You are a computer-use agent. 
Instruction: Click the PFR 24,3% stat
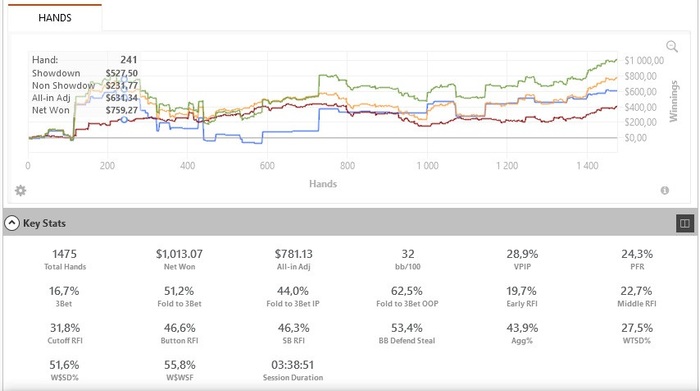pyautogui.click(x=637, y=259)
